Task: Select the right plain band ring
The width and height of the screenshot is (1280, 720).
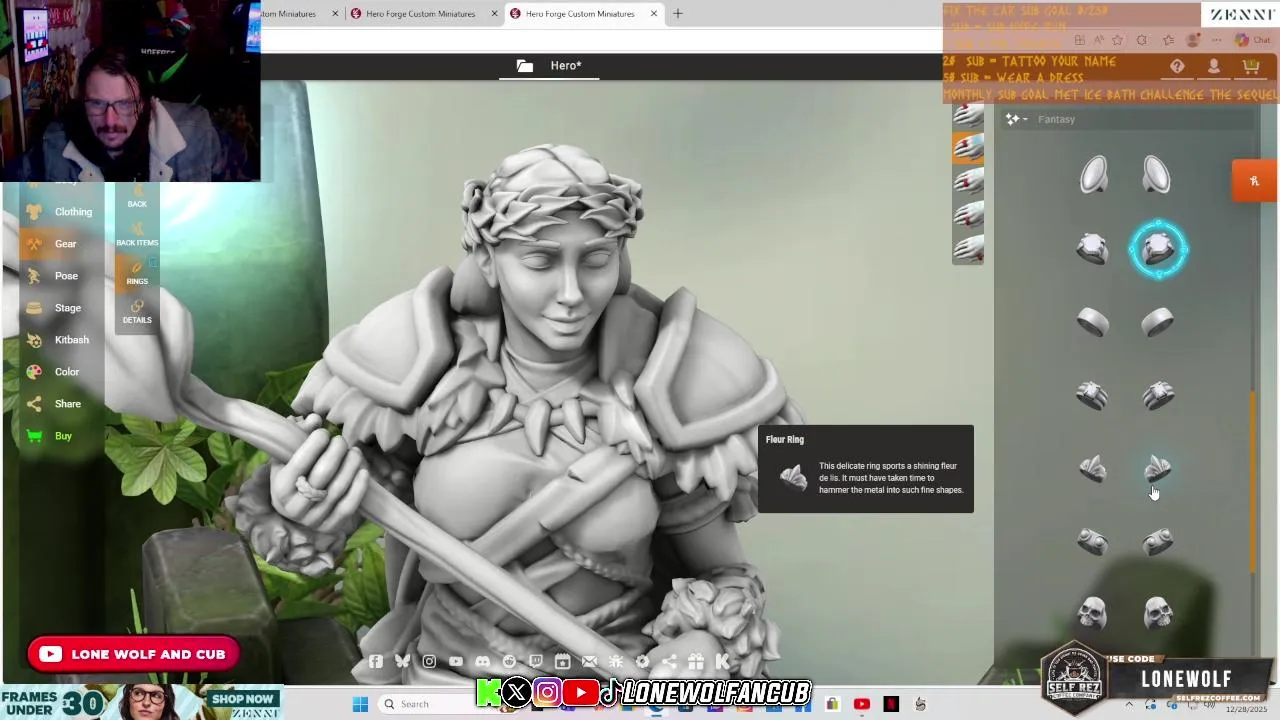Action: pos(1157,322)
